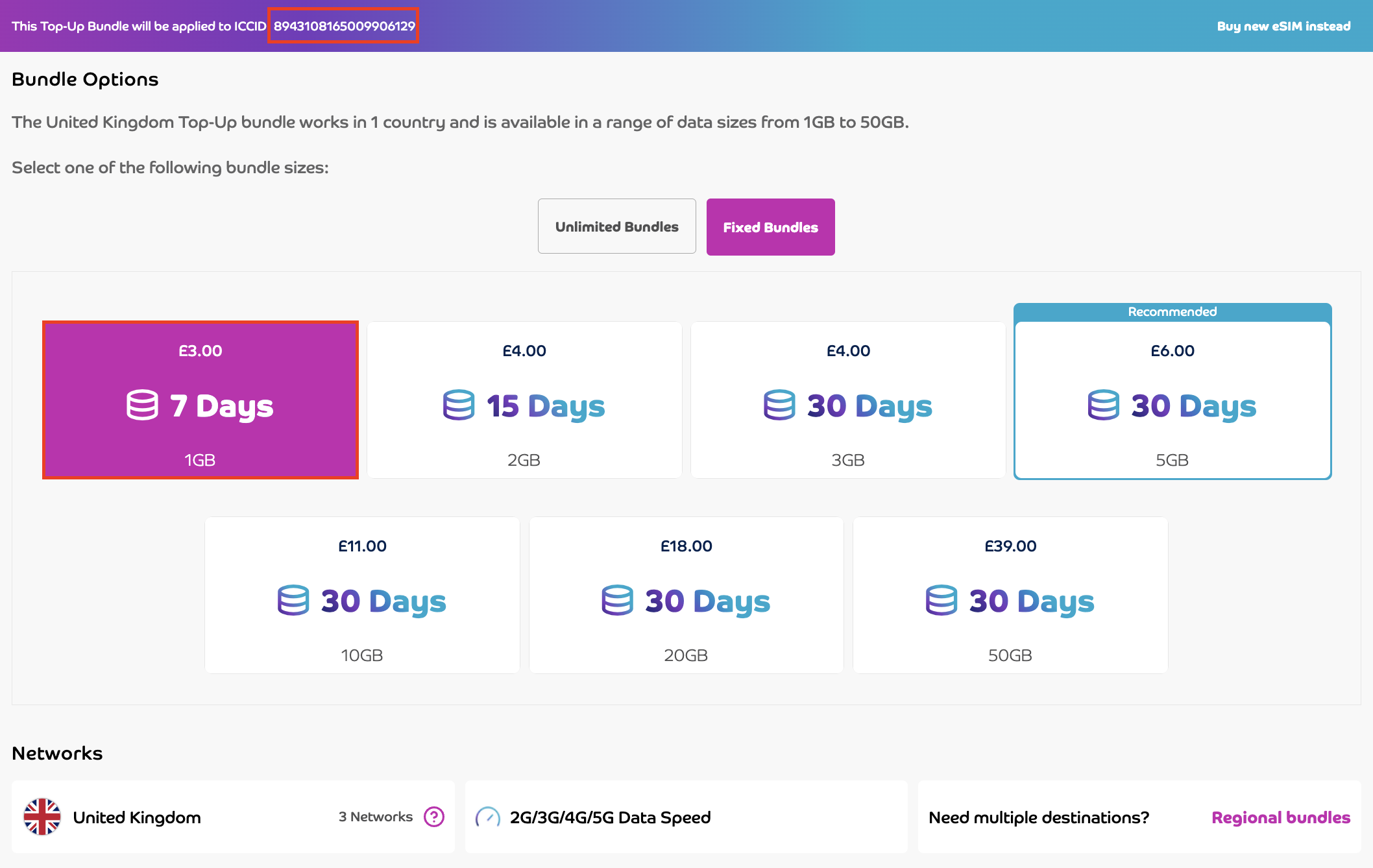The image size is (1373, 868).
Task: Open the Regional bundles link
Action: 1280,817
